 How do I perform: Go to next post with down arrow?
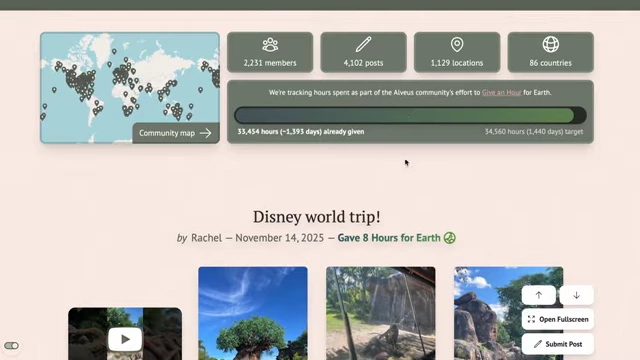(x=576, y=295)
